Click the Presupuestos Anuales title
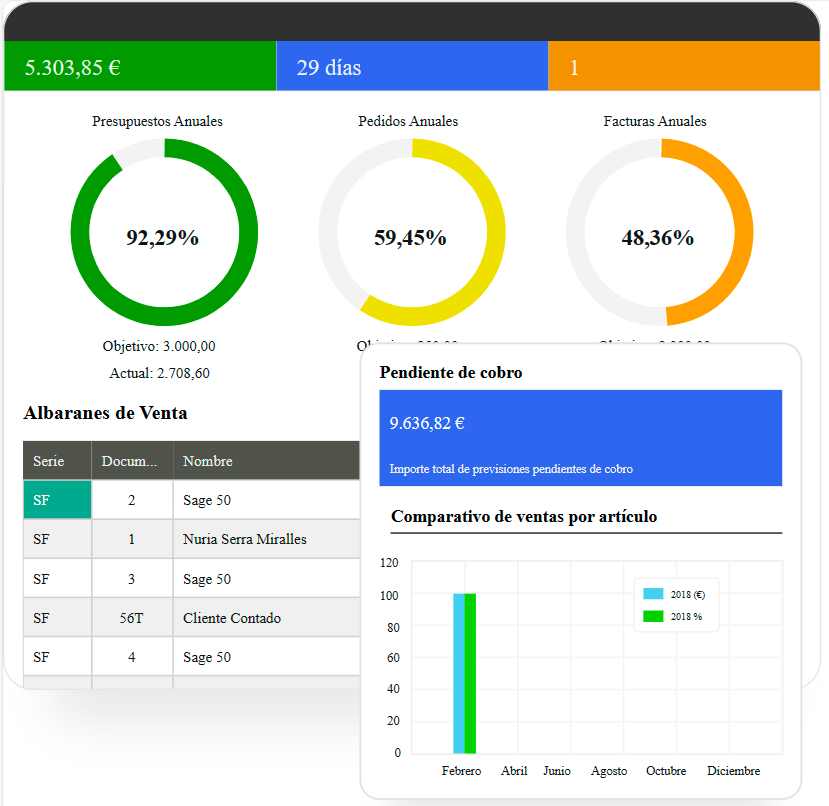 (x=158, y=121)
